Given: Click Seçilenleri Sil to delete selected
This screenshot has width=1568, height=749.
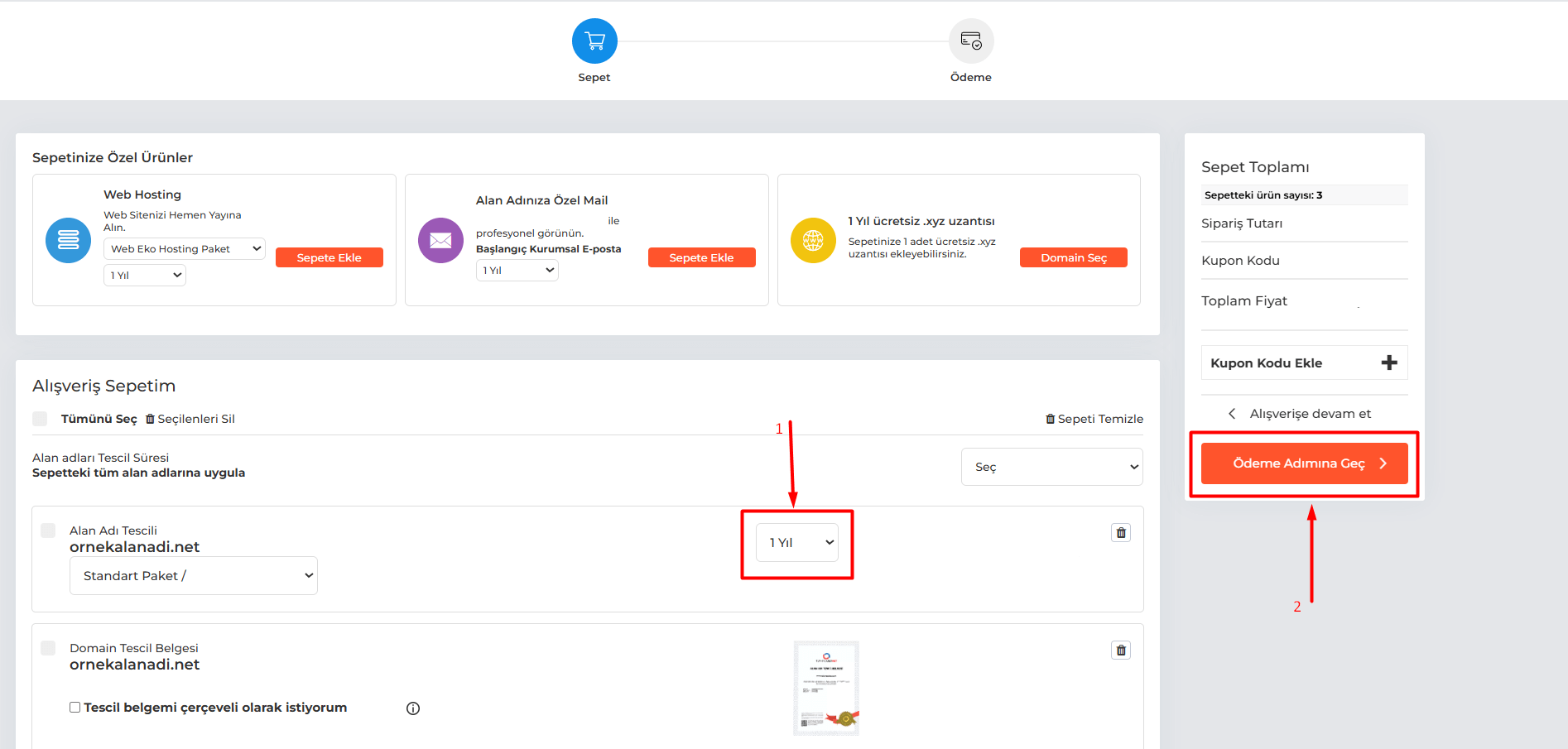Looking at the screenshot, I should click(190, 419).
